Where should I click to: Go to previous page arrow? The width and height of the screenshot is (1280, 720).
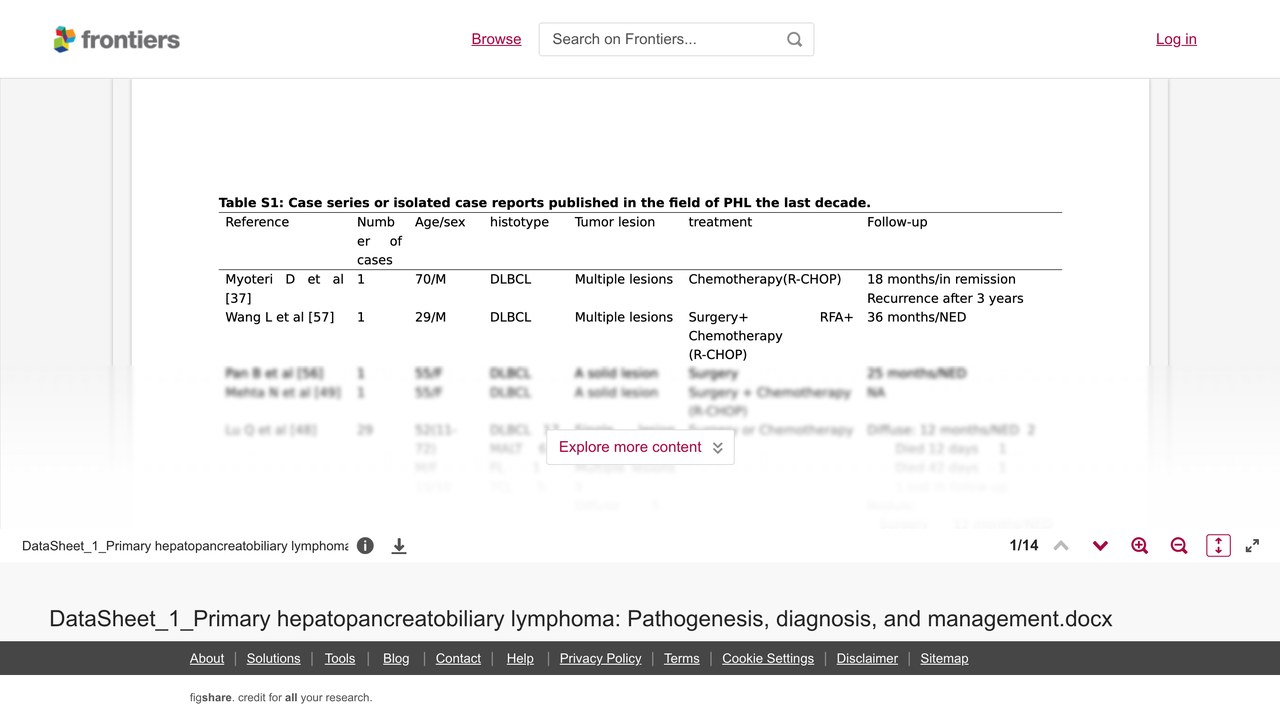(x=1061, y=546)
